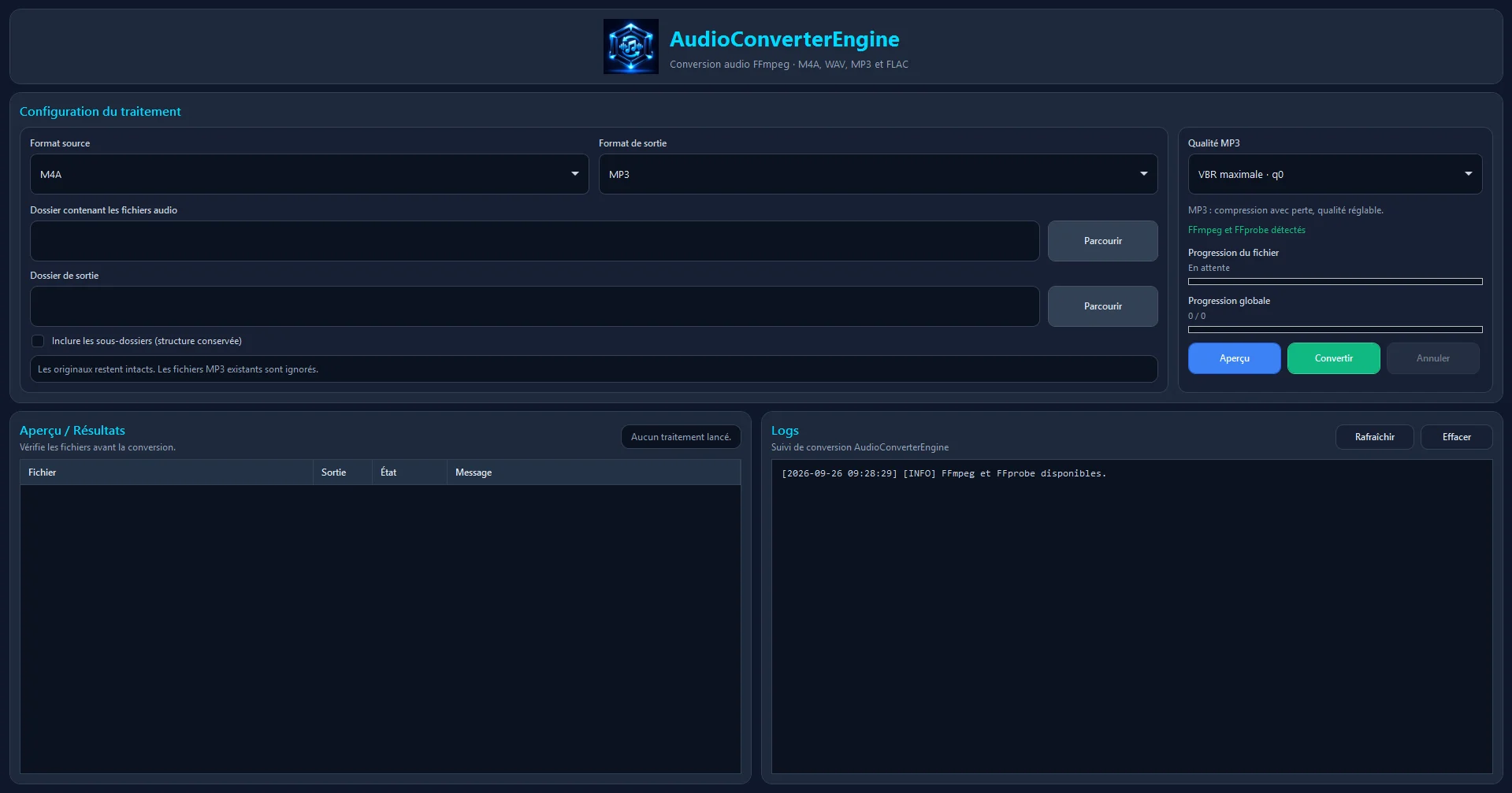
Task: Open the Format de sortie MP3 dropdown
Action: point(878,174)
